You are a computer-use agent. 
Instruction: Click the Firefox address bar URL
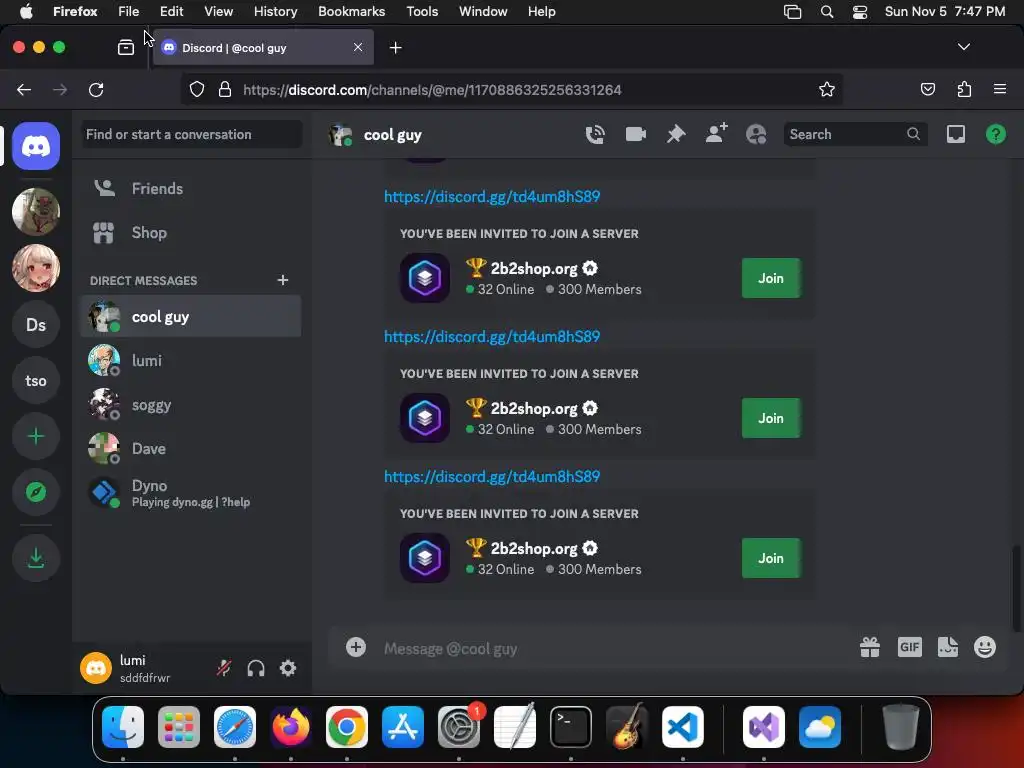[432, 89]
